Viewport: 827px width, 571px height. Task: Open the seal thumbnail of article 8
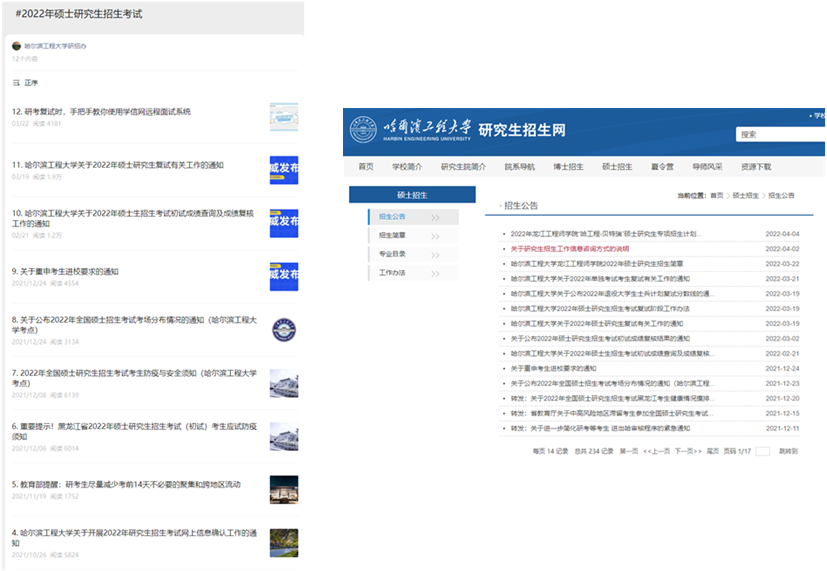coord(284,330)
